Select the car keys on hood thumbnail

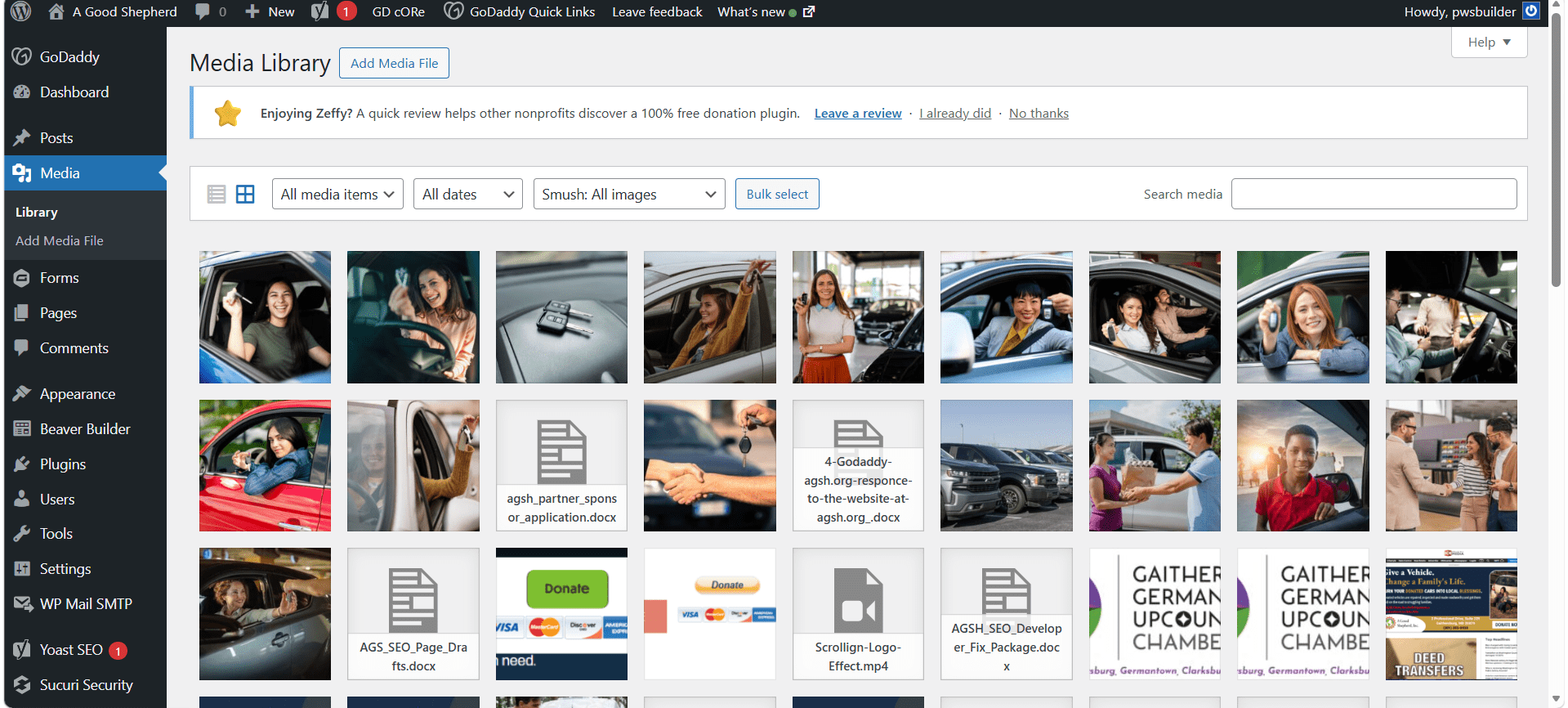tap(561, 317)
